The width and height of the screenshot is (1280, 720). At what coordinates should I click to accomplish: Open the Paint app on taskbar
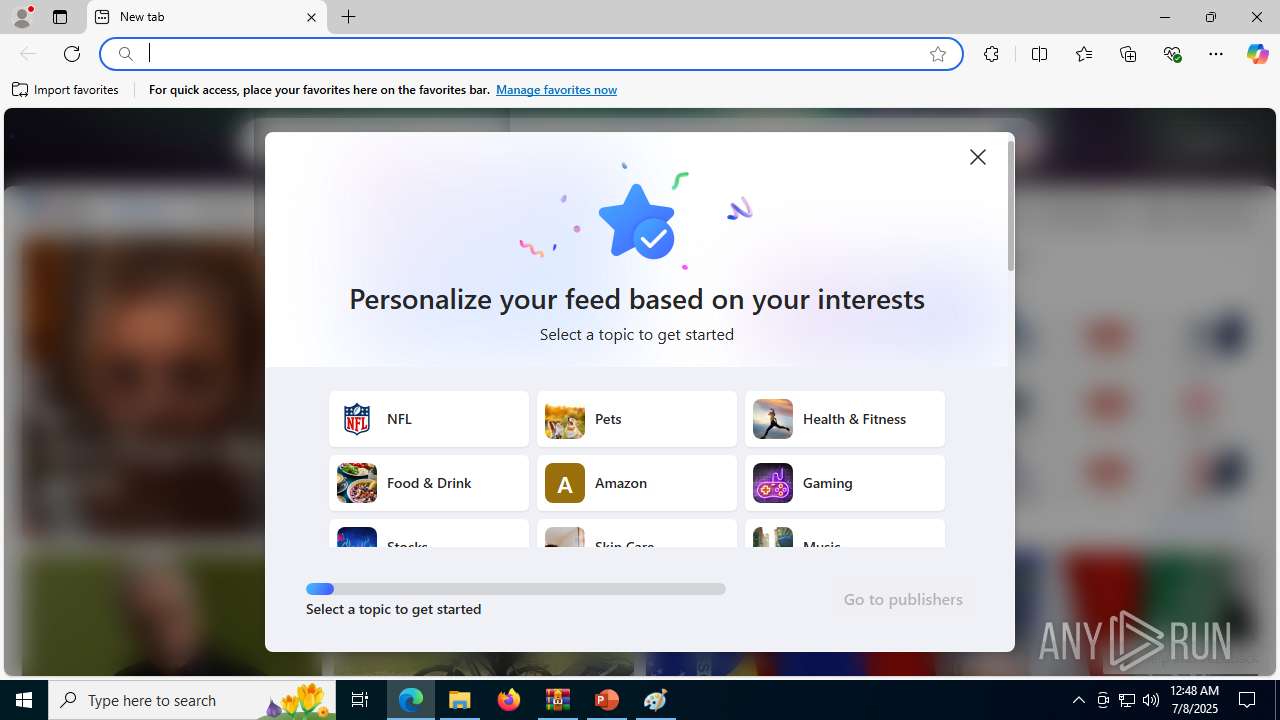point(655,700)
